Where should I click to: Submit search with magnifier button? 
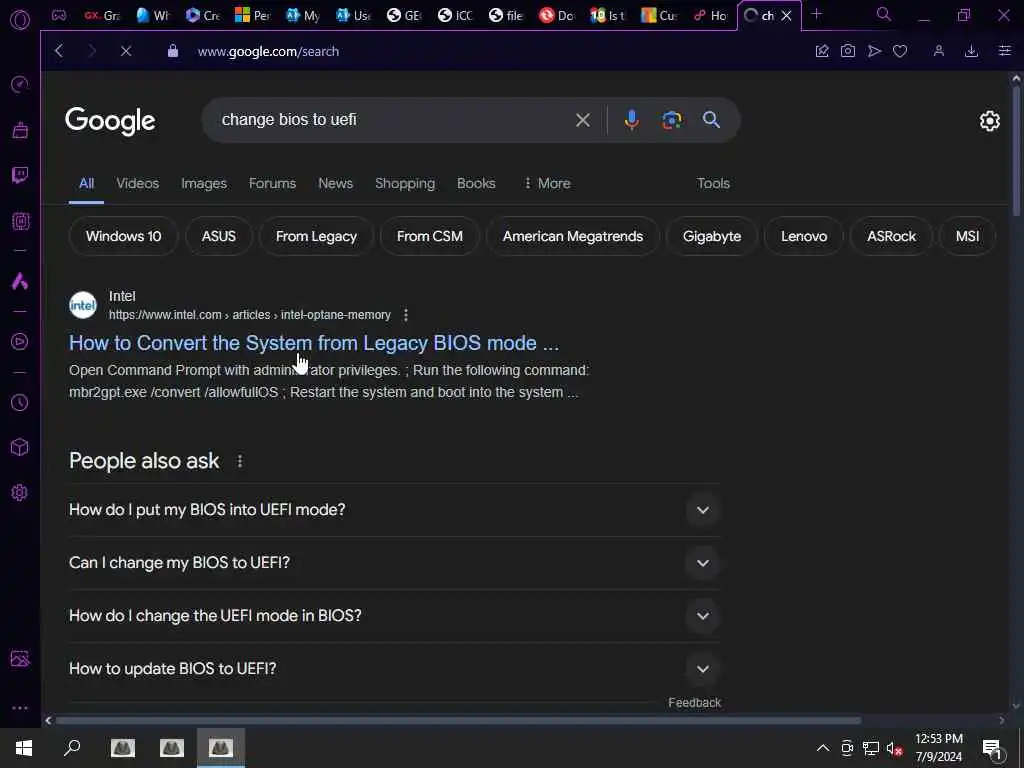pyautogui.click(x=711, y=120)
